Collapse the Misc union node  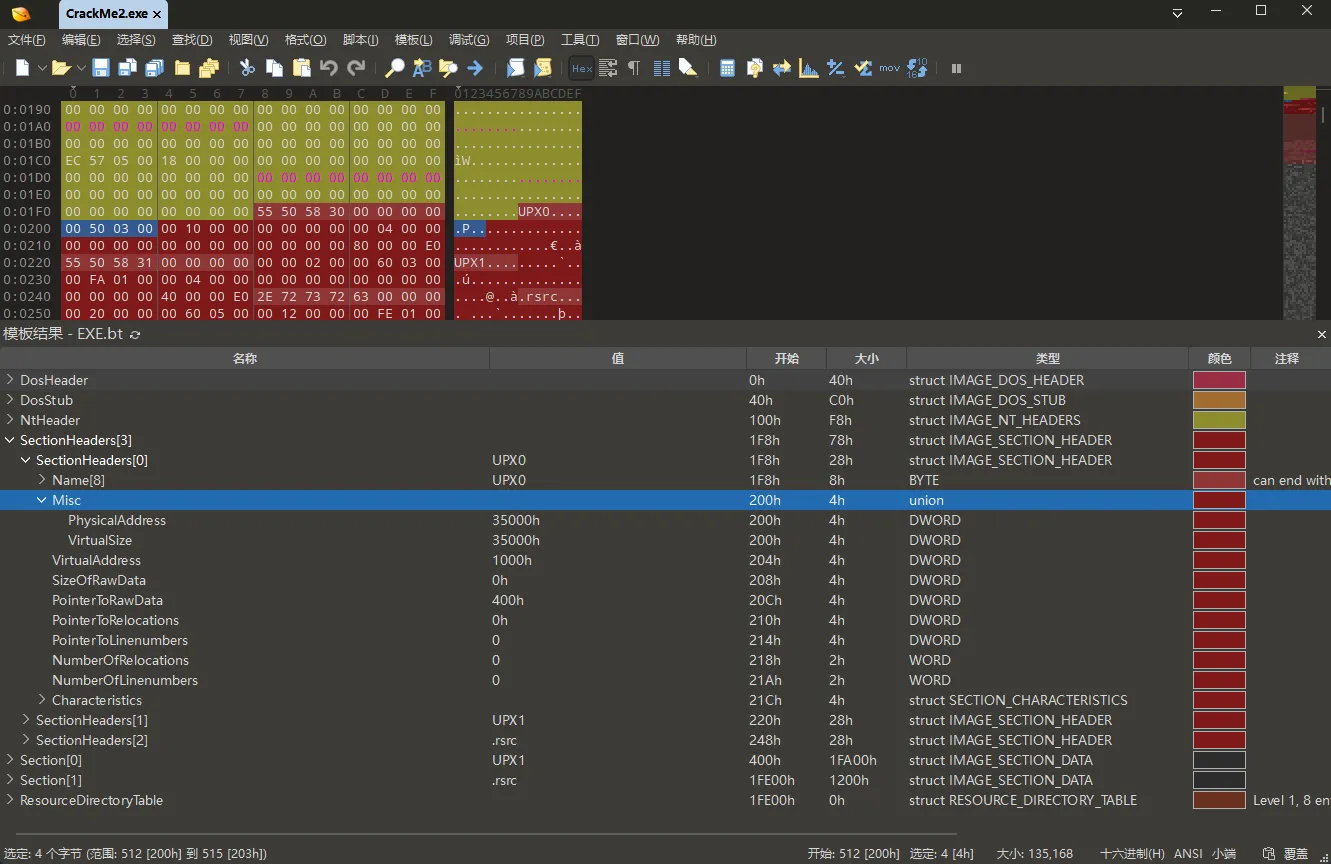click(x=42, y=500)
